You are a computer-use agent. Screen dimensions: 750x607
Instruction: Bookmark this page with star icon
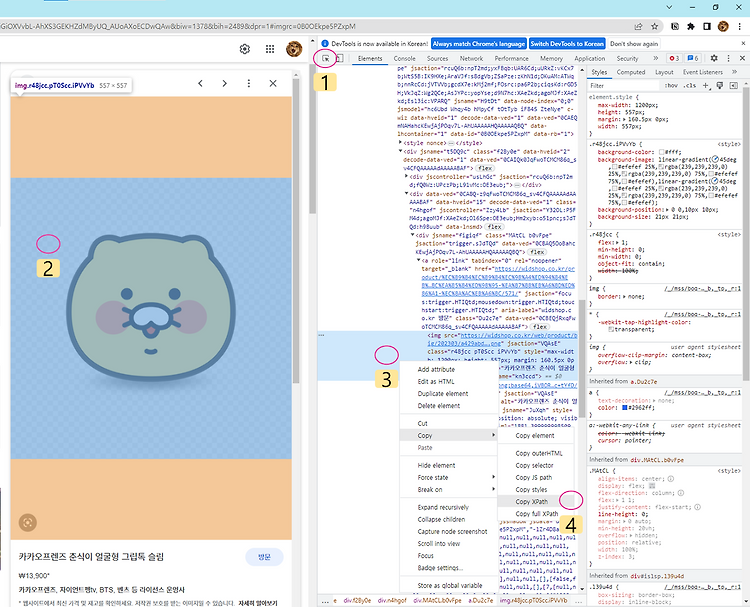coord(655,26)
